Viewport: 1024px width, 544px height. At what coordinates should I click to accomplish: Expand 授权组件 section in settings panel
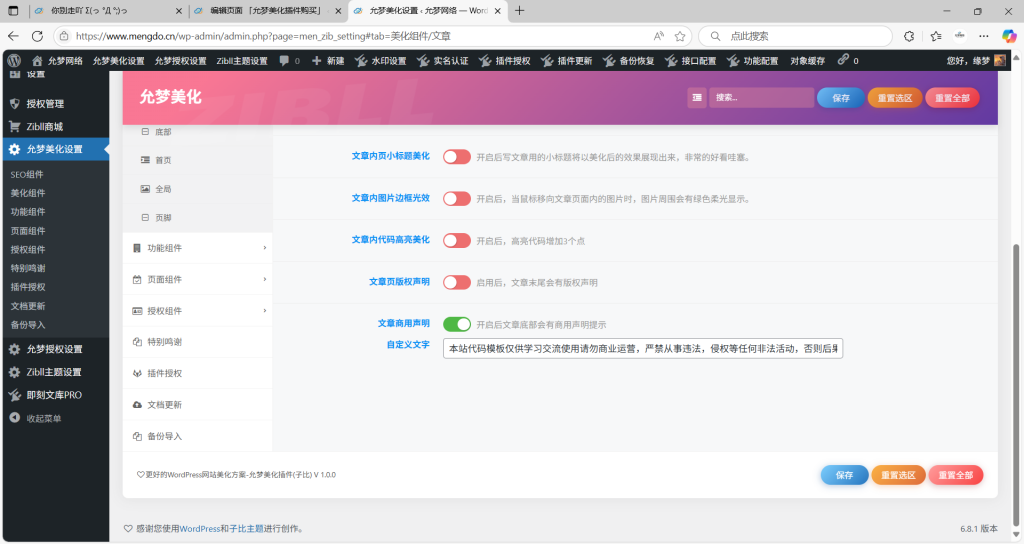click(x=198, y=311)
